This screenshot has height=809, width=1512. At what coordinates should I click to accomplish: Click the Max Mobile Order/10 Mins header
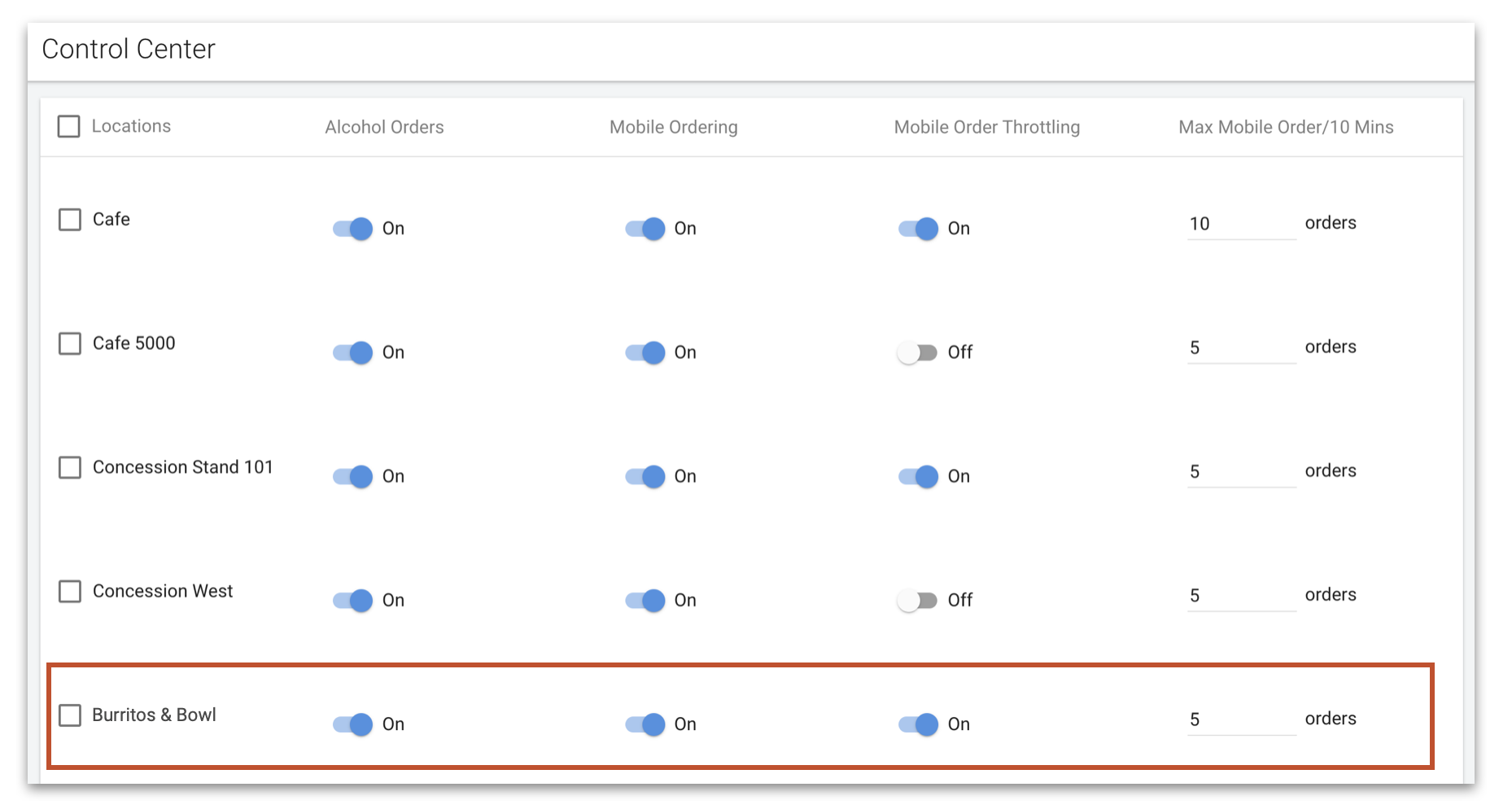(1286, 127)
